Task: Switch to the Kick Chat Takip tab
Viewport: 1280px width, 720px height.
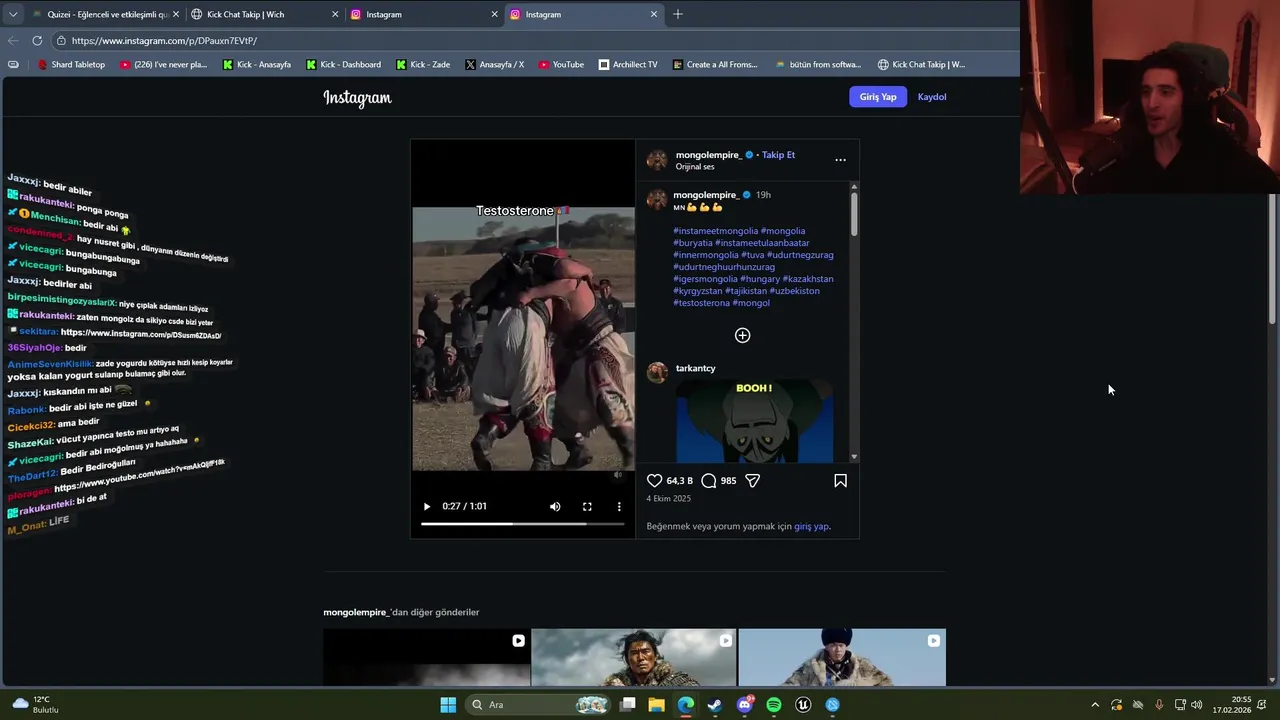Action: click(262, 14)
